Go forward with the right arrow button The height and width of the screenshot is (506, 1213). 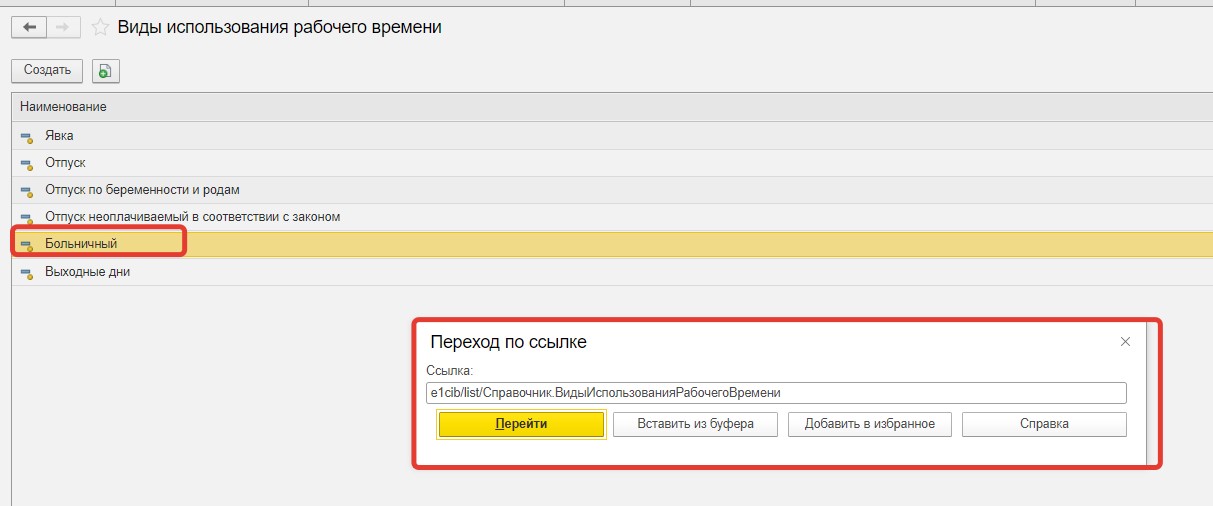[62, 27]
